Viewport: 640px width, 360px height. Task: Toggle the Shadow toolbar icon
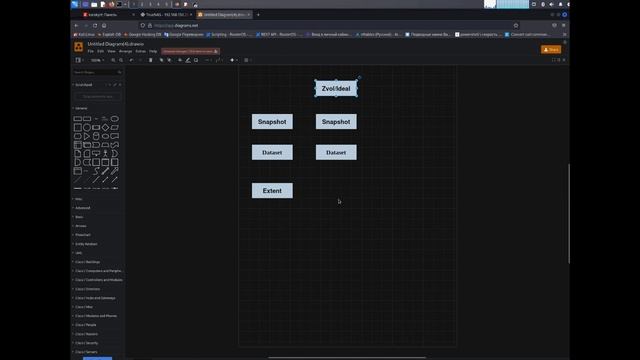[x=196, y=60]
